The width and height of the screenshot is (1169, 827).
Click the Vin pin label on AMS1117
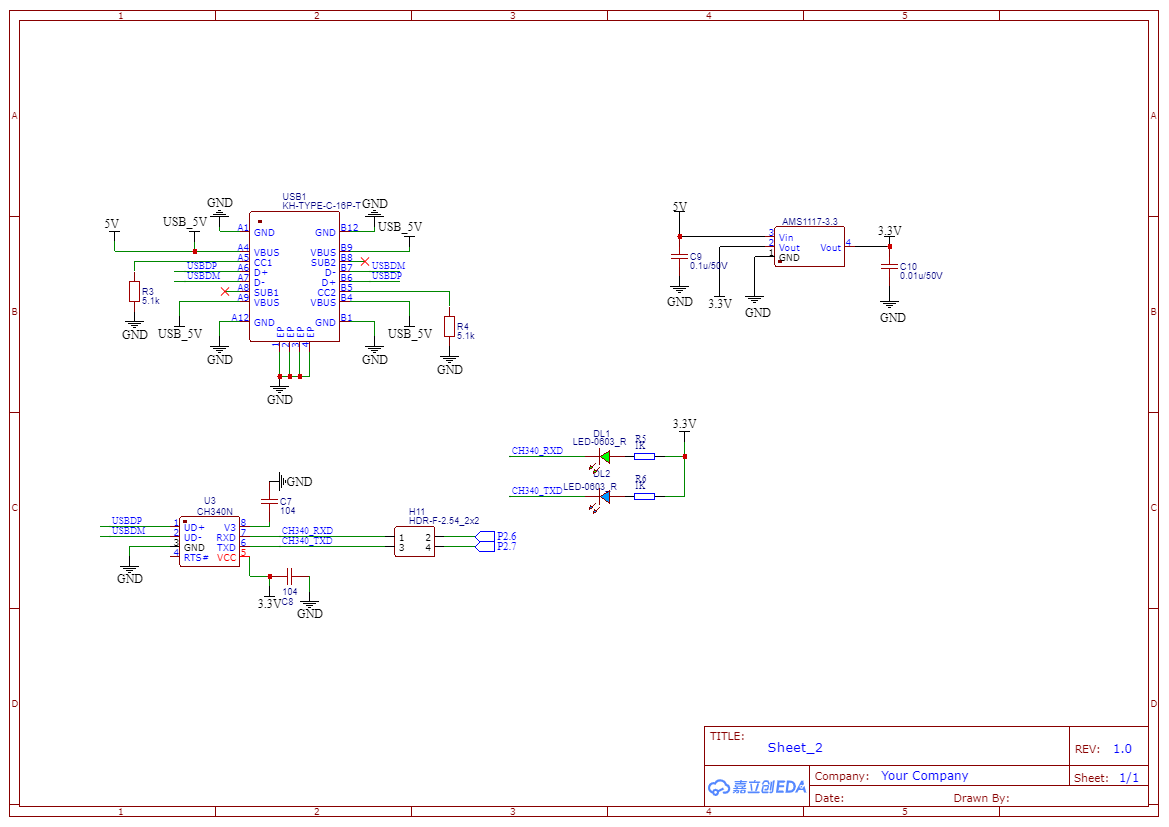tap(786, 238)
